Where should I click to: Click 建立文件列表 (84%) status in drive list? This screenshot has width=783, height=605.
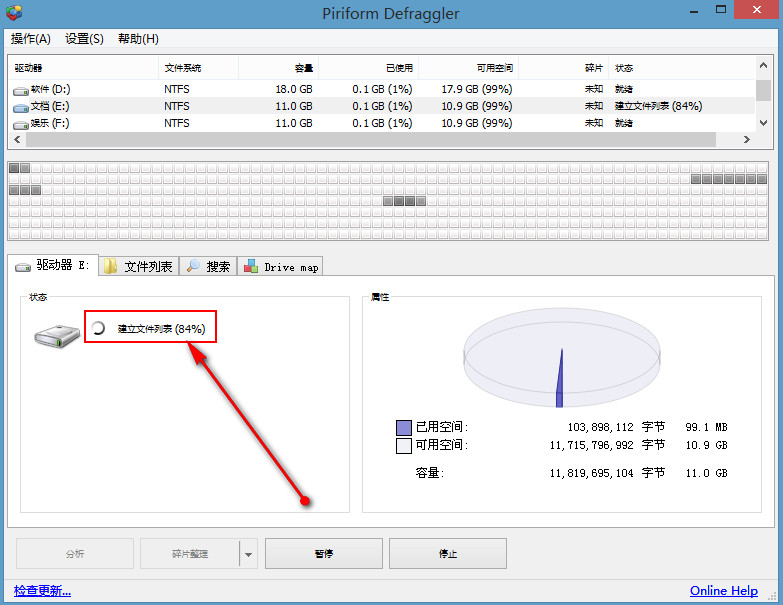658,106
